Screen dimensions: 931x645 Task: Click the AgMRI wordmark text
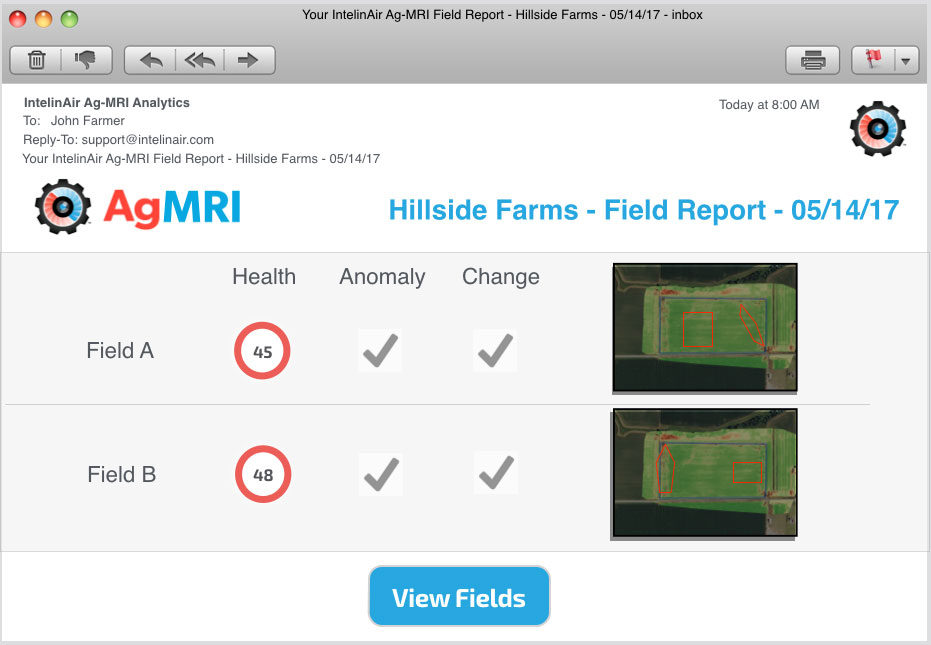click(x=172, y=208)
